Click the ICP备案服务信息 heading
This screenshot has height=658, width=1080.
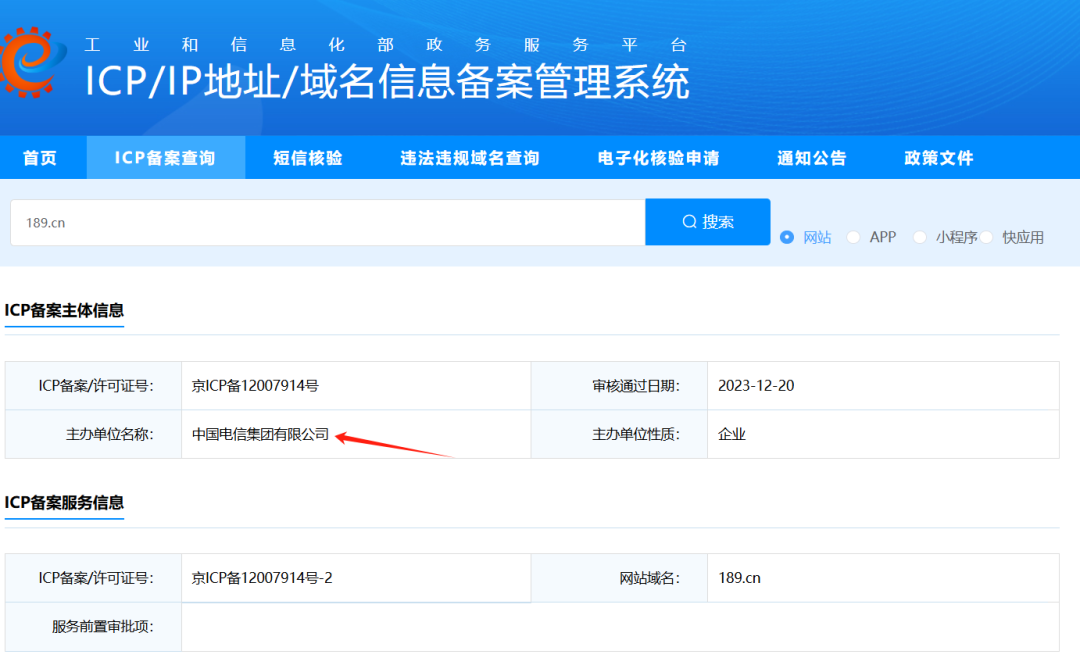[x=64, y=502]
